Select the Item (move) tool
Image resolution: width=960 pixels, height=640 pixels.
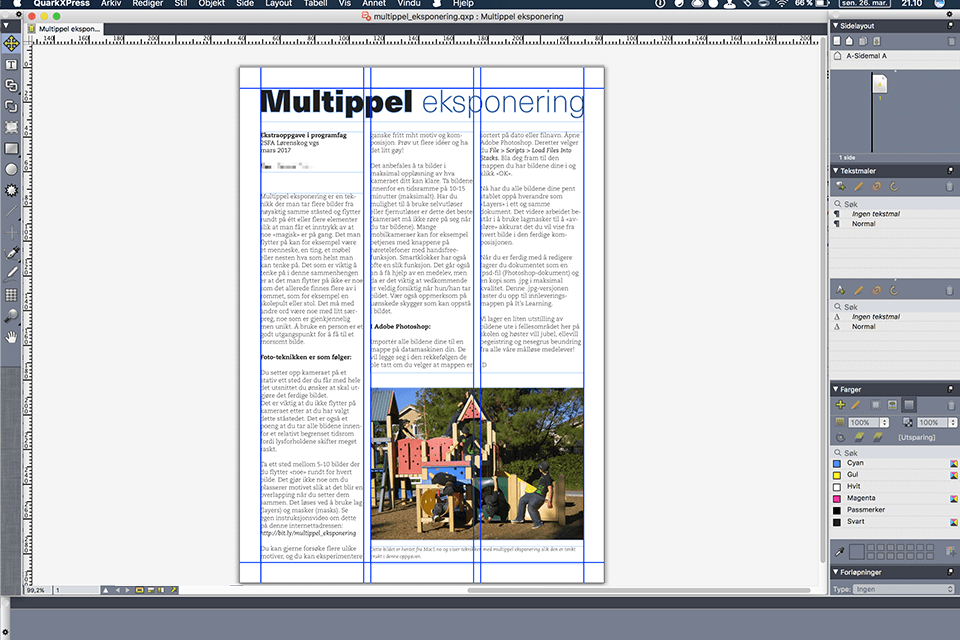(11, 43)
